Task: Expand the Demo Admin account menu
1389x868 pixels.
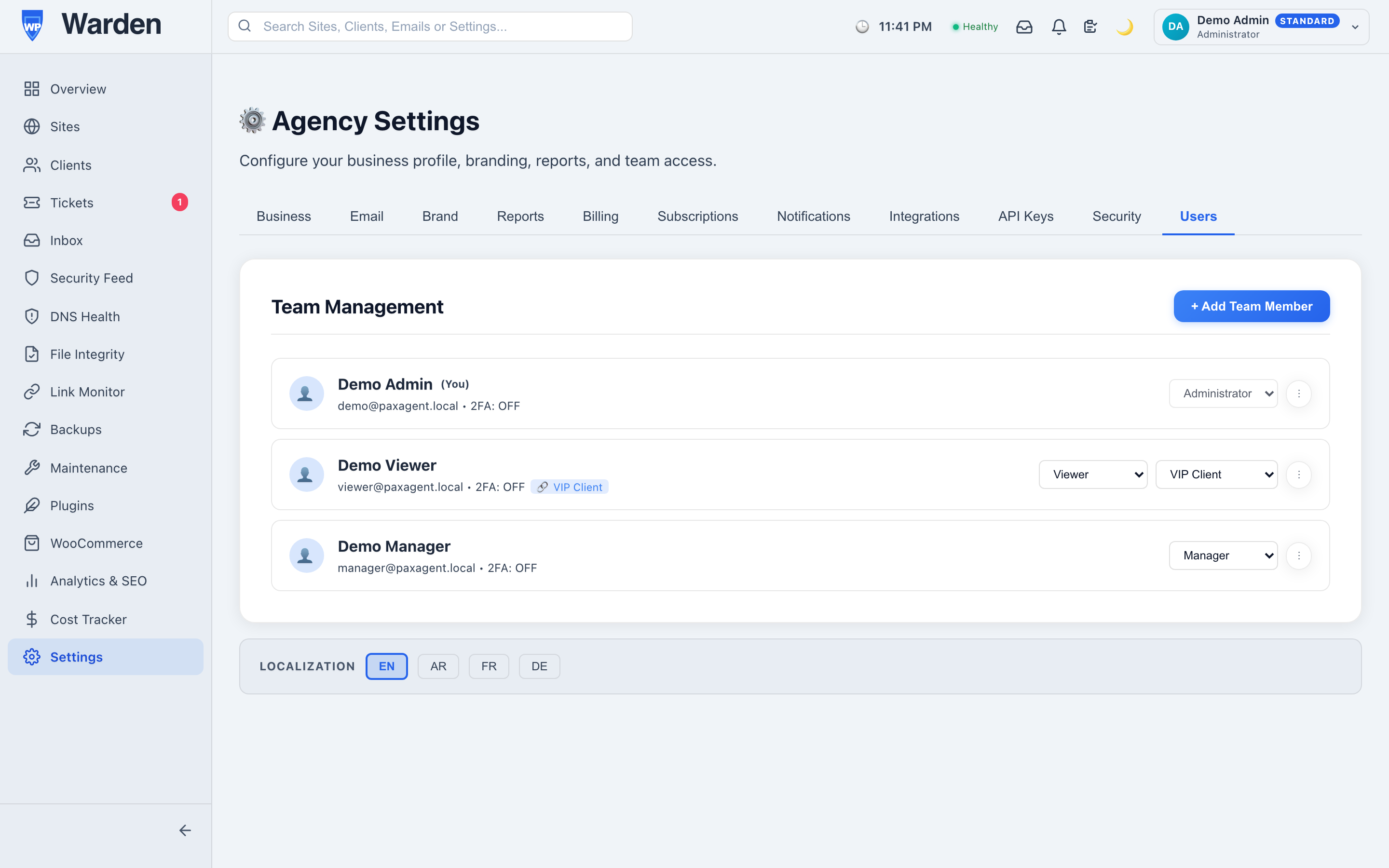Action: tap(1261, 27)
